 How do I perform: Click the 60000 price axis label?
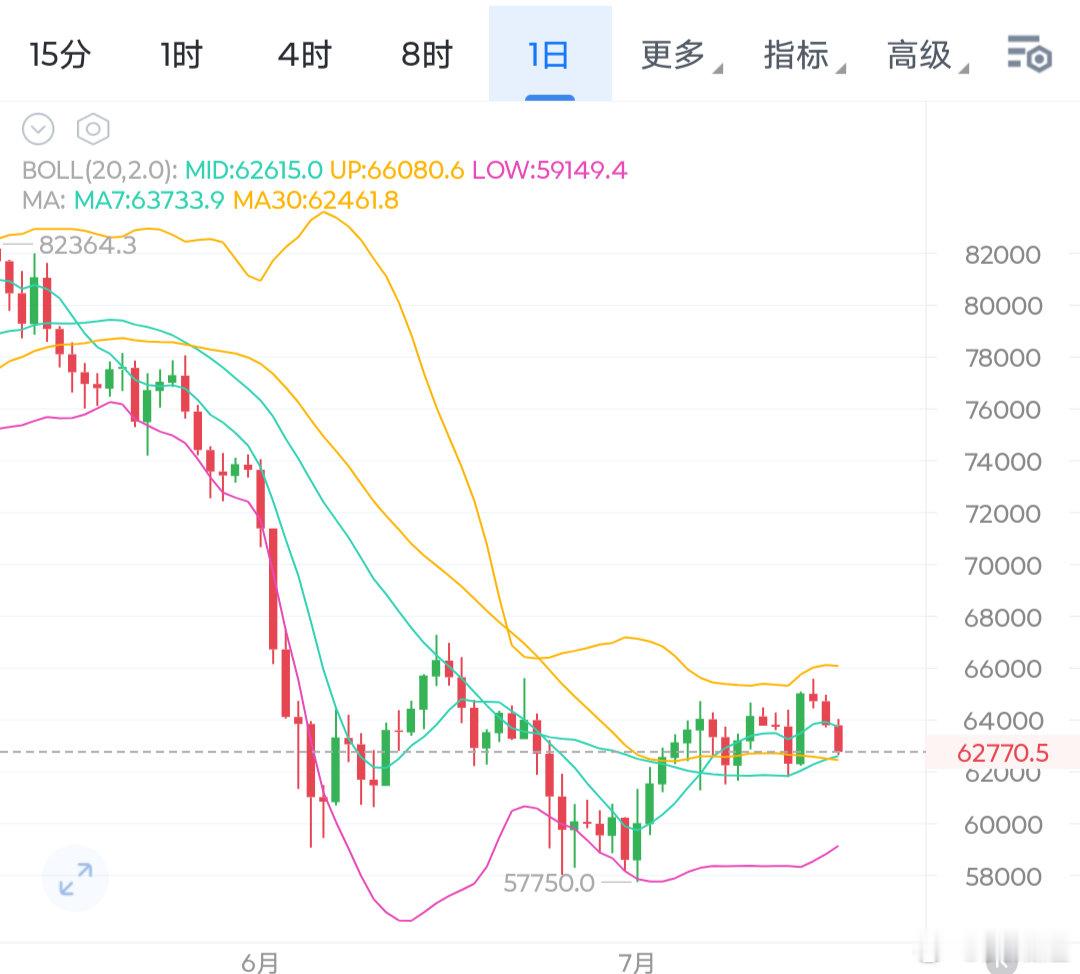coord(1002,825)
